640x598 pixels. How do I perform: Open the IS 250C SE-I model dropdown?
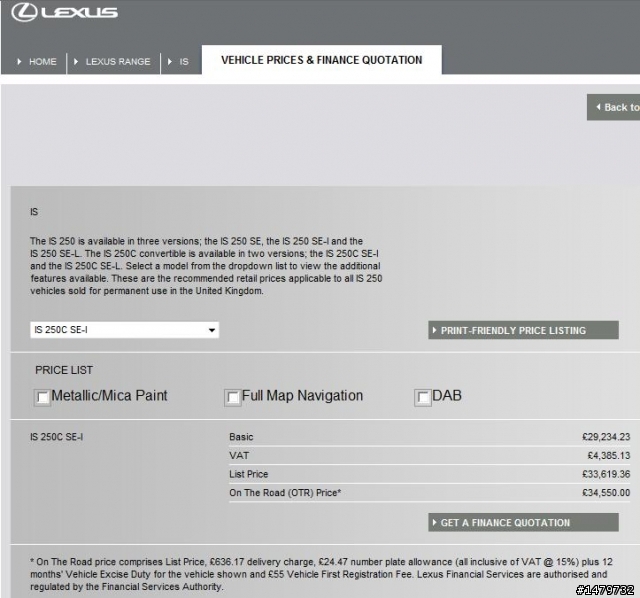[124, 330]
